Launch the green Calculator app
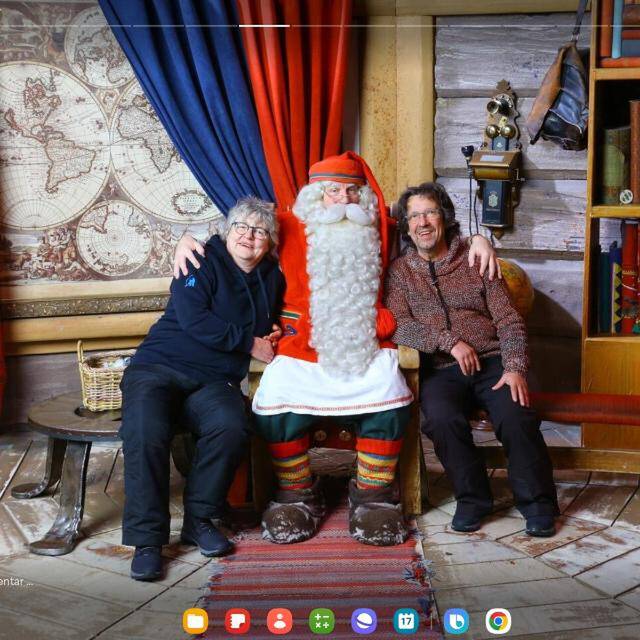The height and width of the screenshot is (640, 640). 322,621
